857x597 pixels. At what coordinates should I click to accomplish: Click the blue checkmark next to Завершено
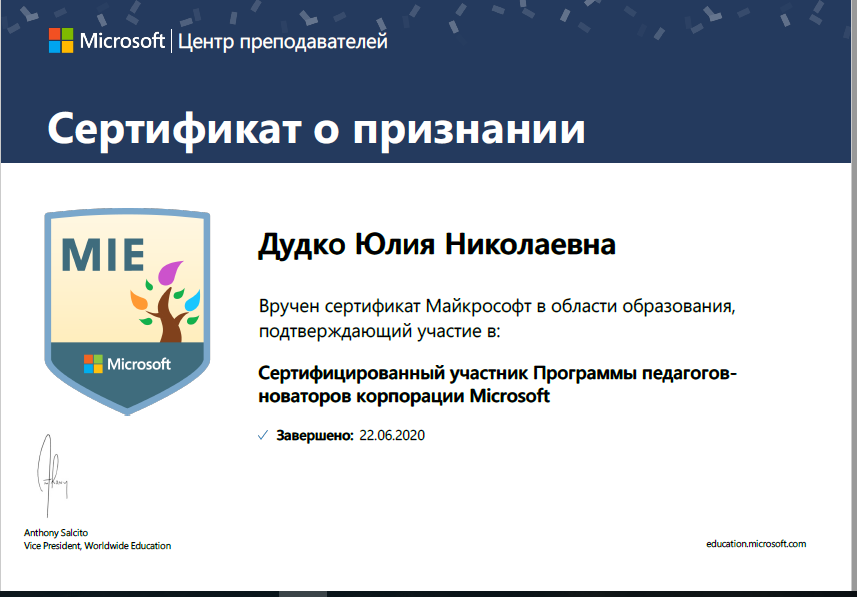coord(263,436)
